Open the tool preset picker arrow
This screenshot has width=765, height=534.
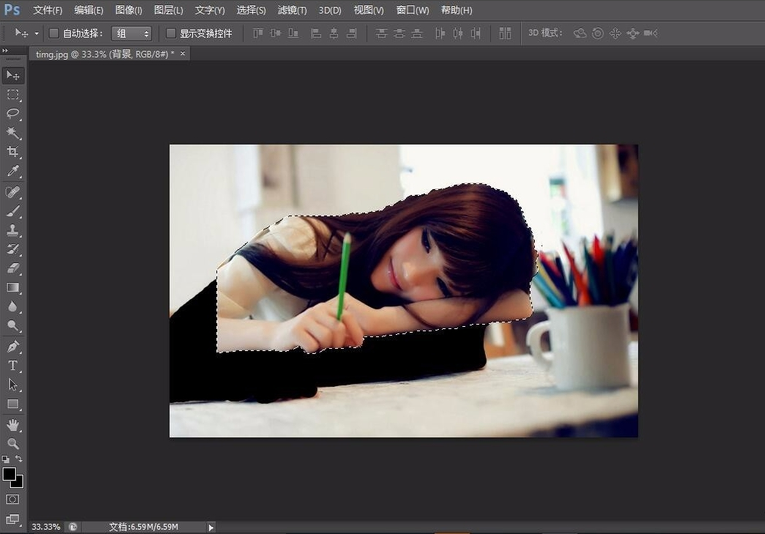point(37,33)
